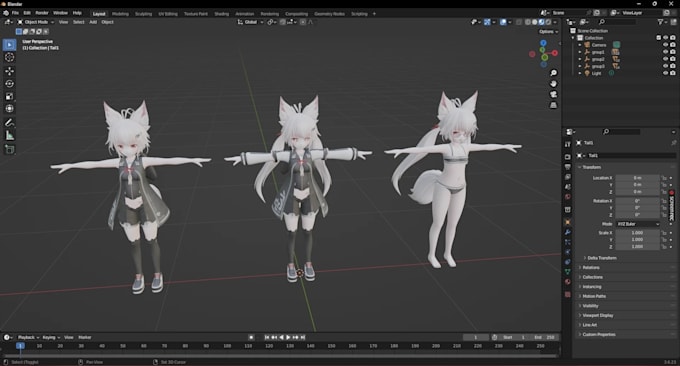Open the Tool properties tab
Image resolution: width=680 pixels, height=366 pixels.
point(568,144)
